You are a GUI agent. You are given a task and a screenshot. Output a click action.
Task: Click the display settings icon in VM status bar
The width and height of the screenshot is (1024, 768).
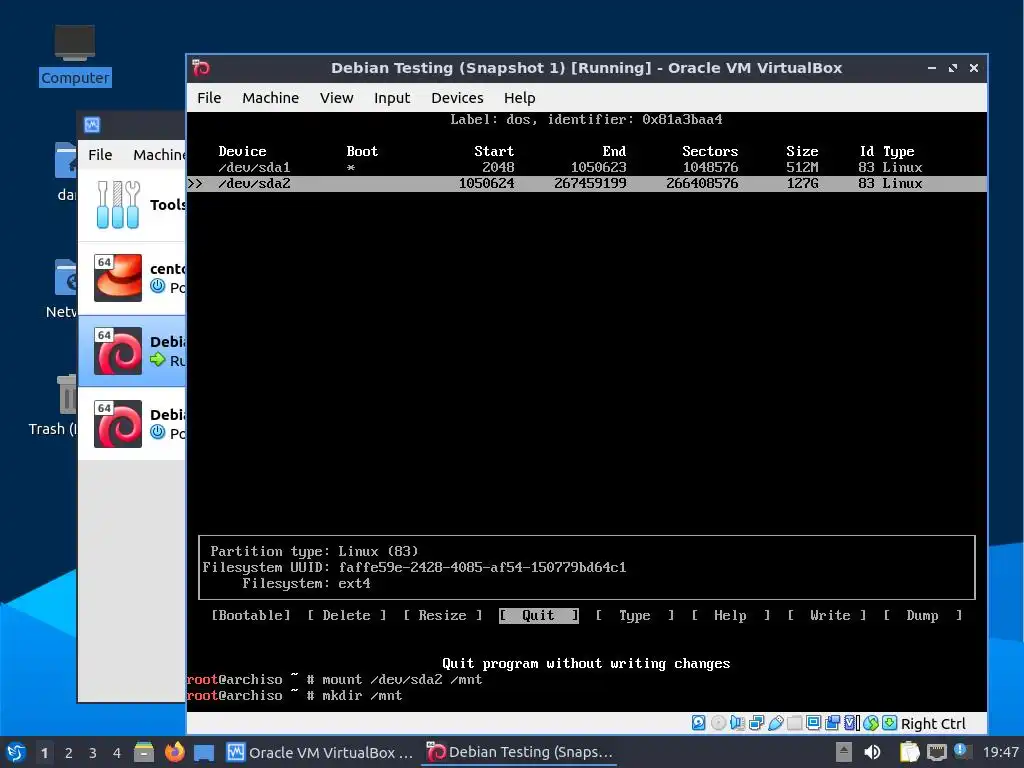pos(814,723)
